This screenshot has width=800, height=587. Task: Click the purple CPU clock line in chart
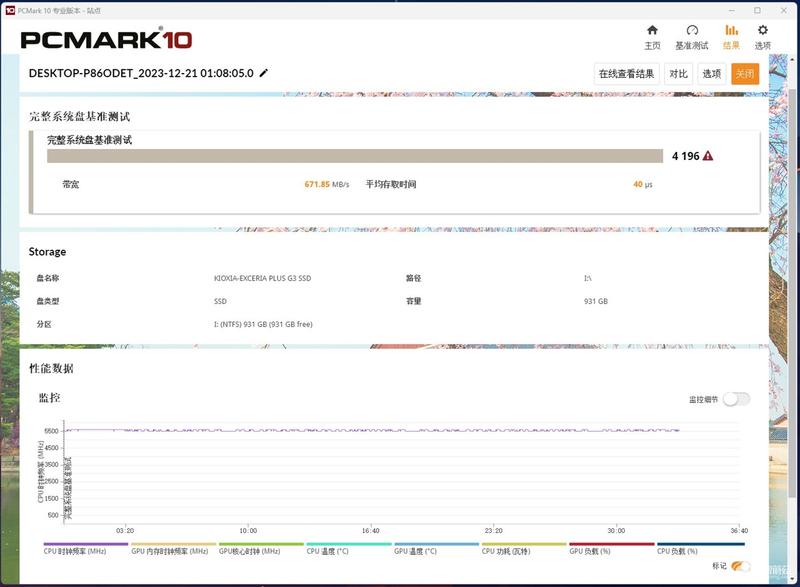(371, 430)
